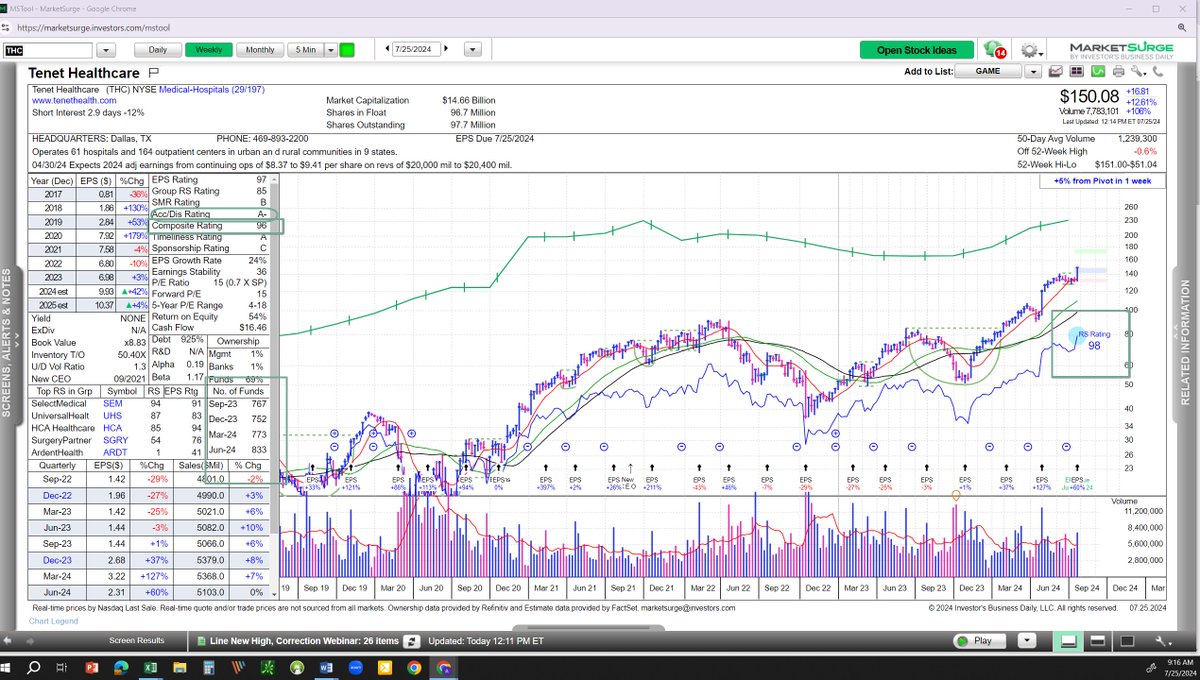Open the stock alerts notification icon showing 14

993,50
